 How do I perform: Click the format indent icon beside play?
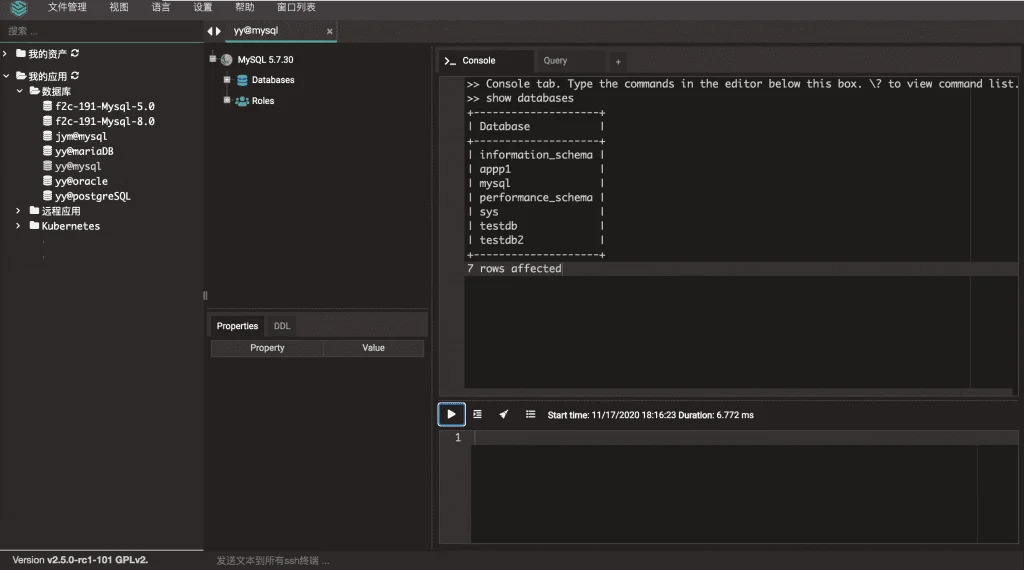click(477, 415)
